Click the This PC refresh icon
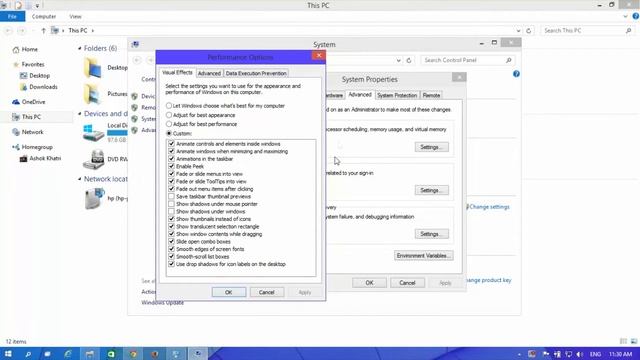Viewport: 640px width, 360px height. [x=529, y=31]
